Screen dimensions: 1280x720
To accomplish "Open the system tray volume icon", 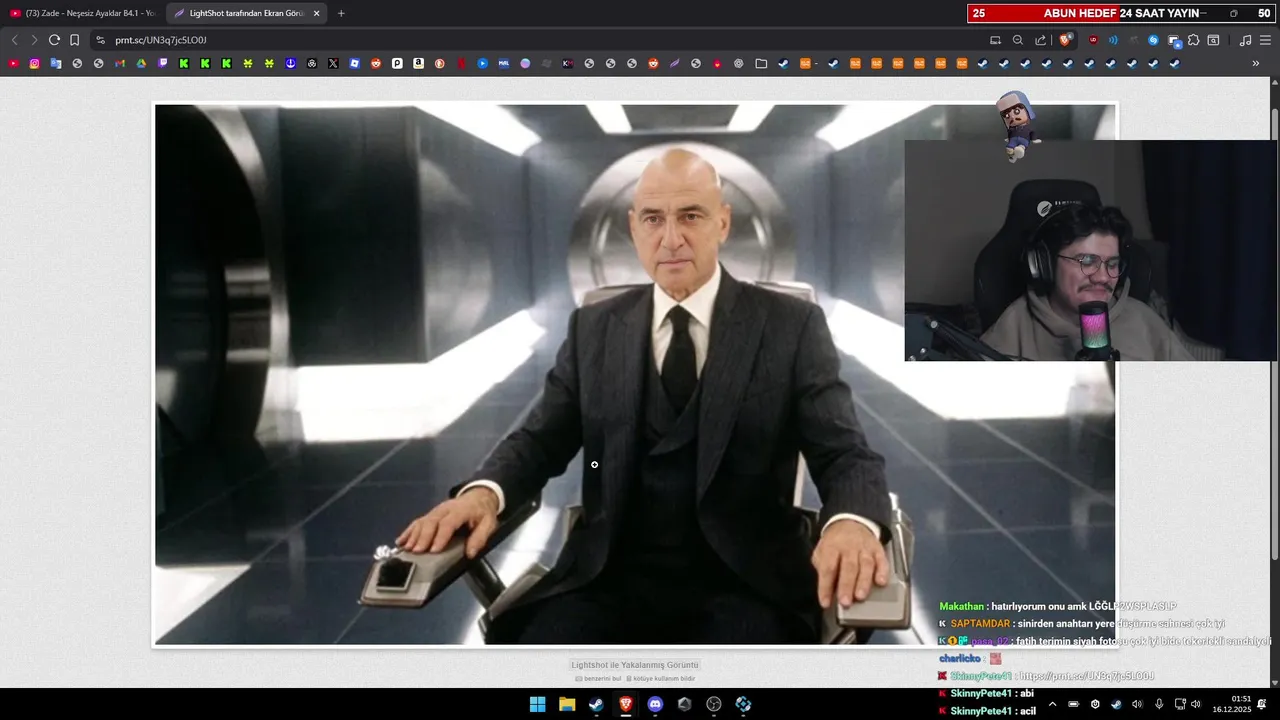I will point(1195,704).
